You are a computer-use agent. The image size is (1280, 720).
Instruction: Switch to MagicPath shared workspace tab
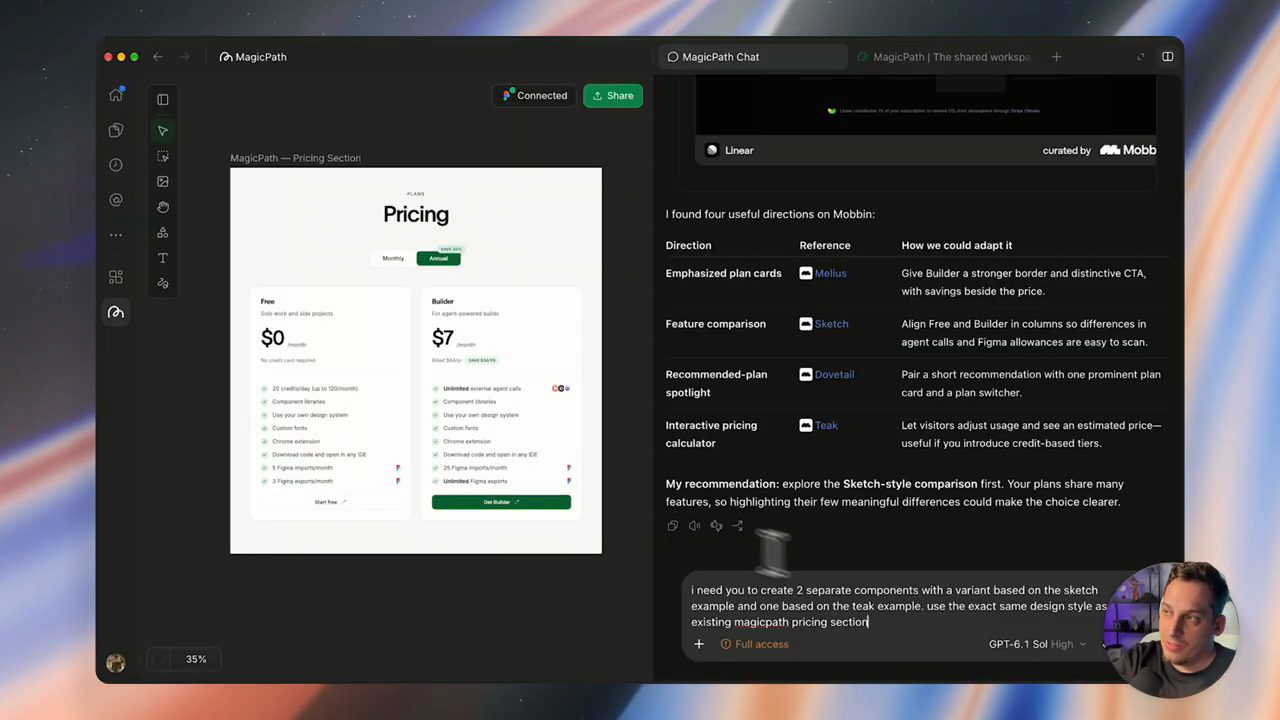point(943,57)
